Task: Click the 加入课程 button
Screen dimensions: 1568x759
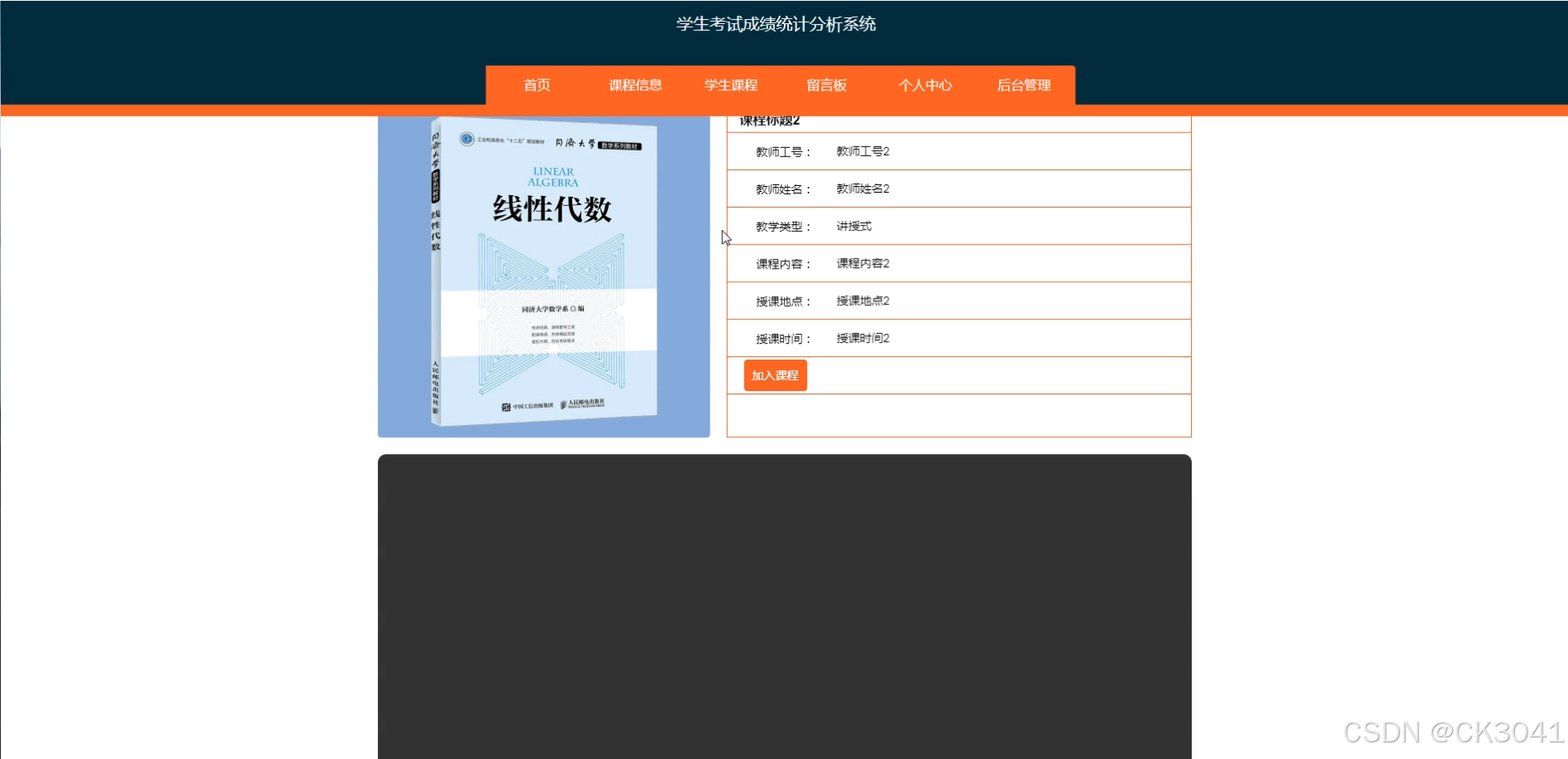Action: pos(775,375)
